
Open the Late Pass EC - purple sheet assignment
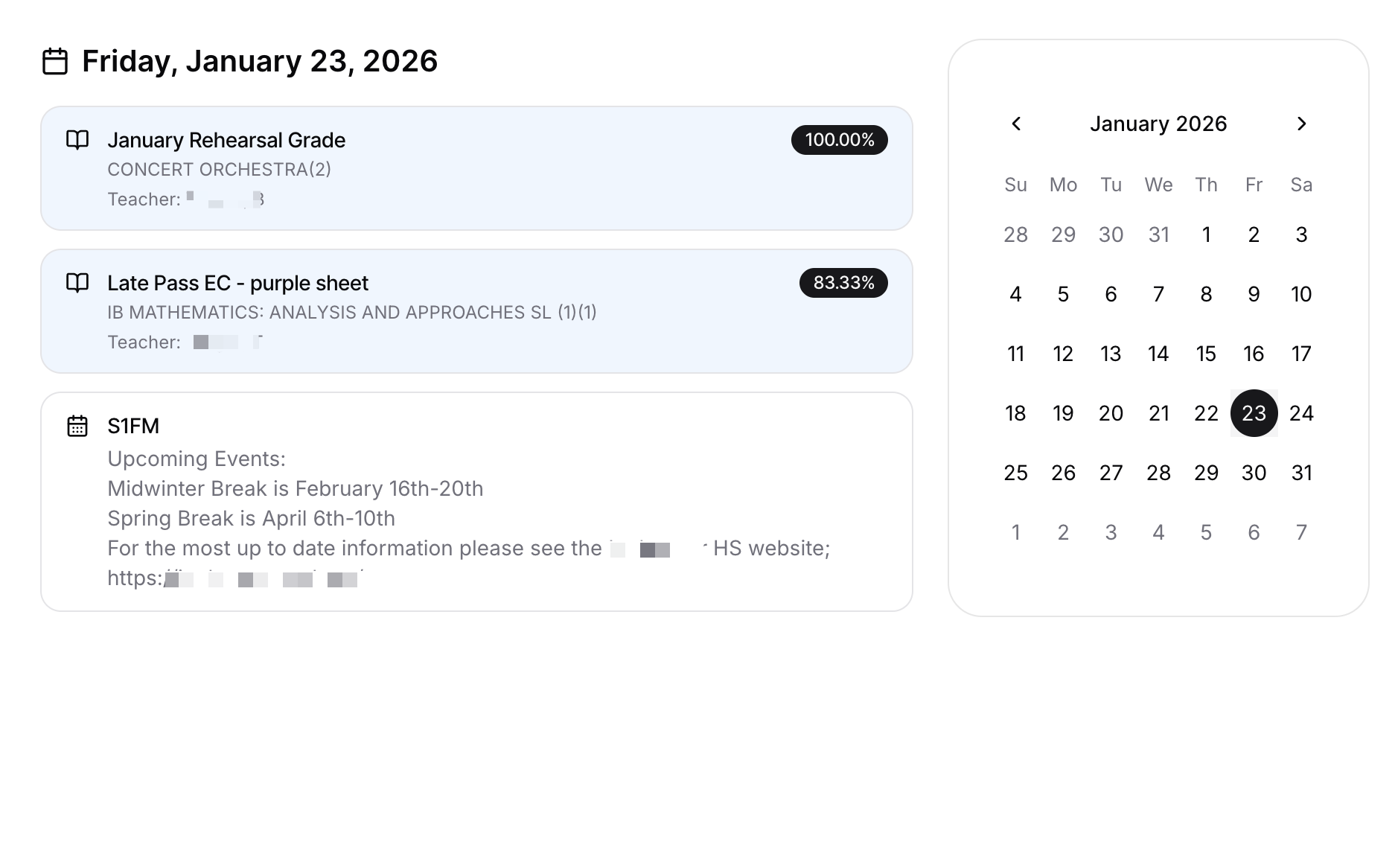point(237,283)
